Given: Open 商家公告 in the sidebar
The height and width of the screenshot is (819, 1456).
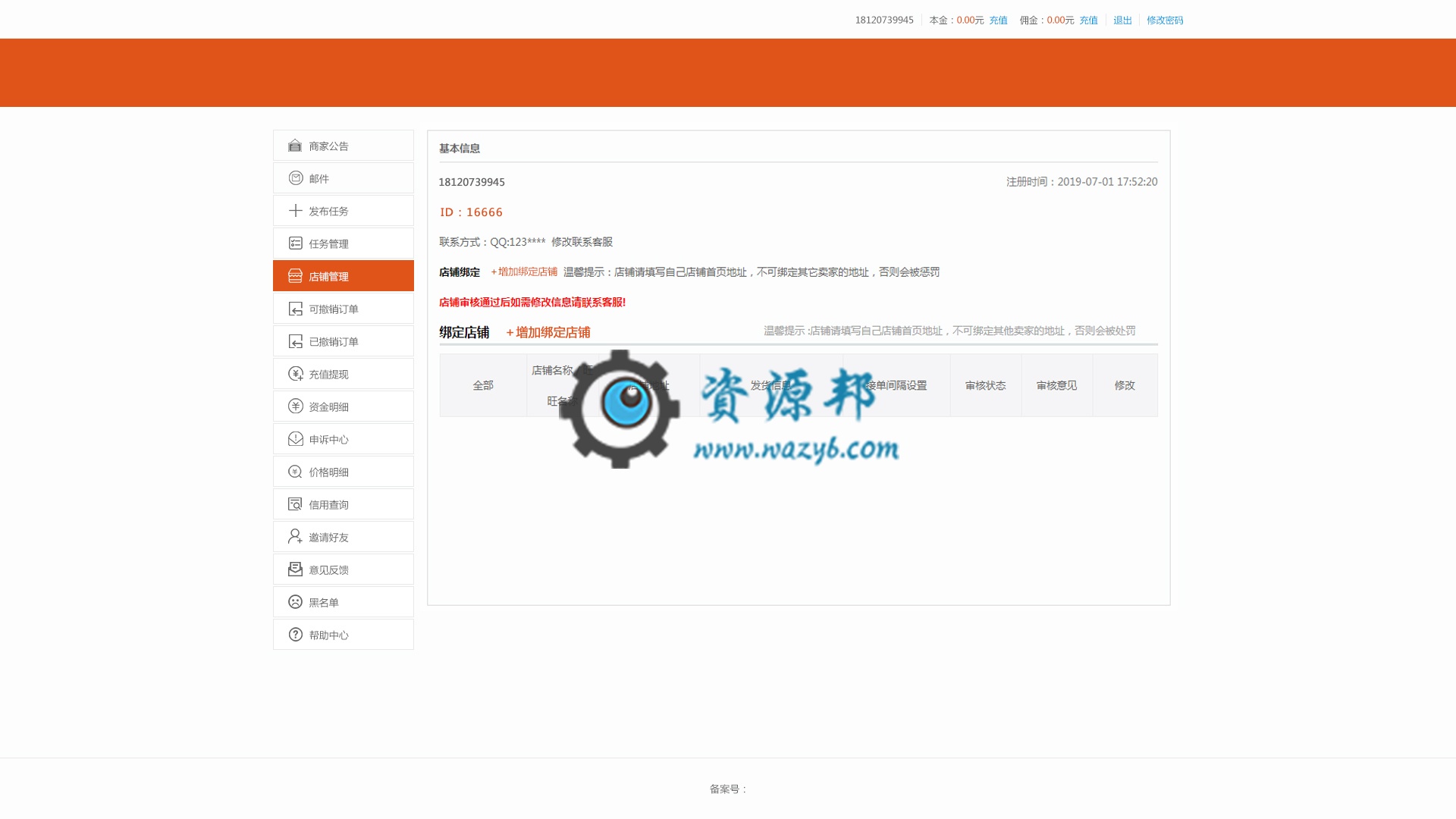Looking at the screenshot, I should click(344, 146).
